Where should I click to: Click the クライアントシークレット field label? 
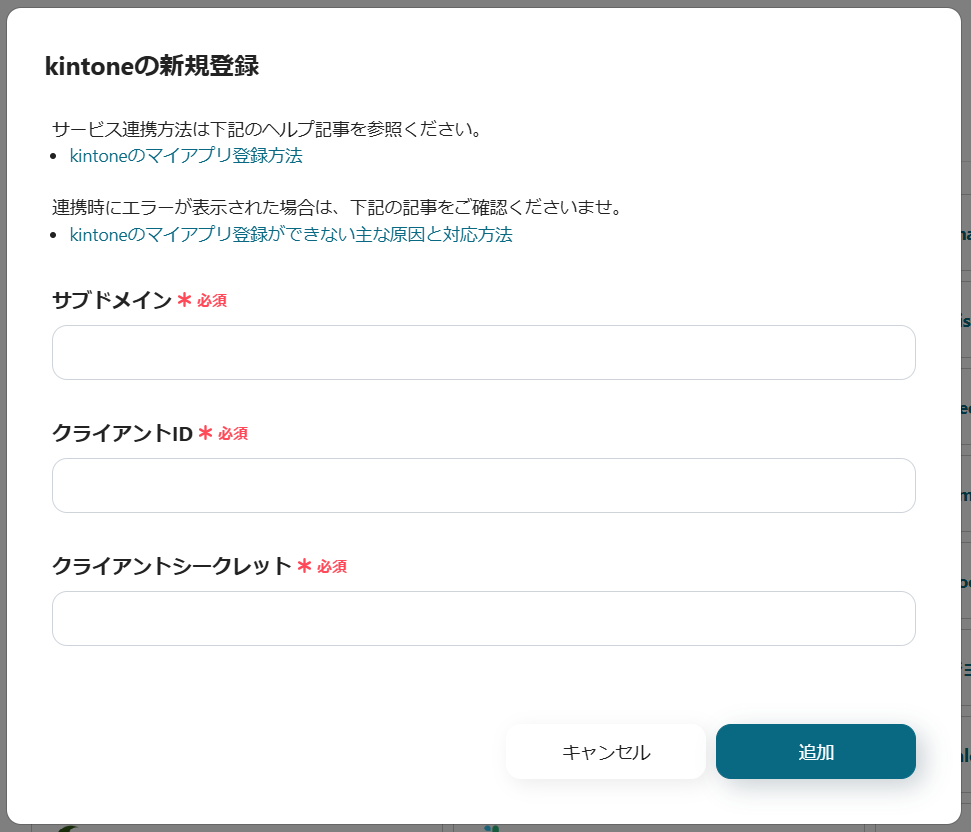(x=172, y=566)
